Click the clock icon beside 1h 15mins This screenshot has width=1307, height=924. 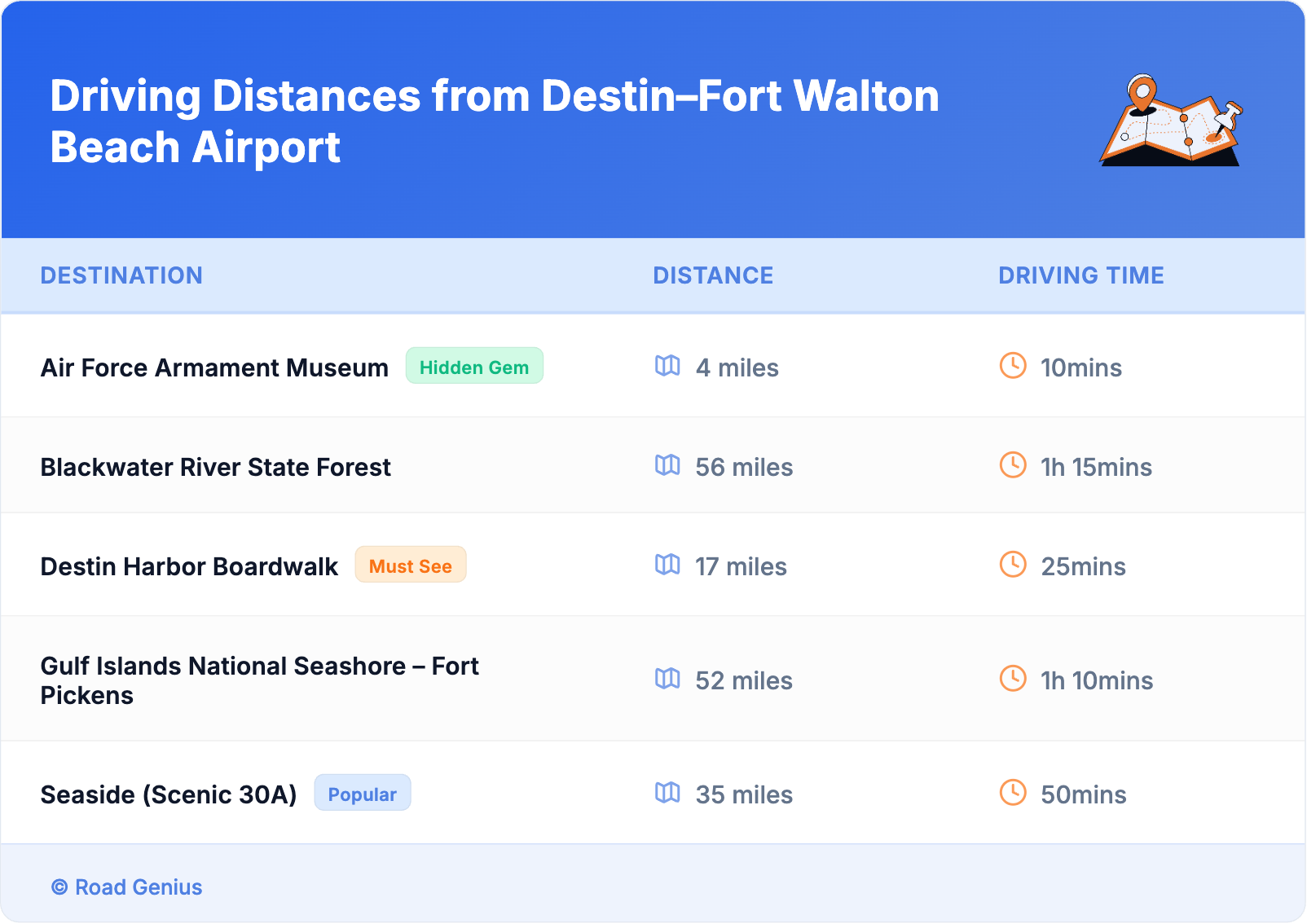click(x=1013, y=465)
